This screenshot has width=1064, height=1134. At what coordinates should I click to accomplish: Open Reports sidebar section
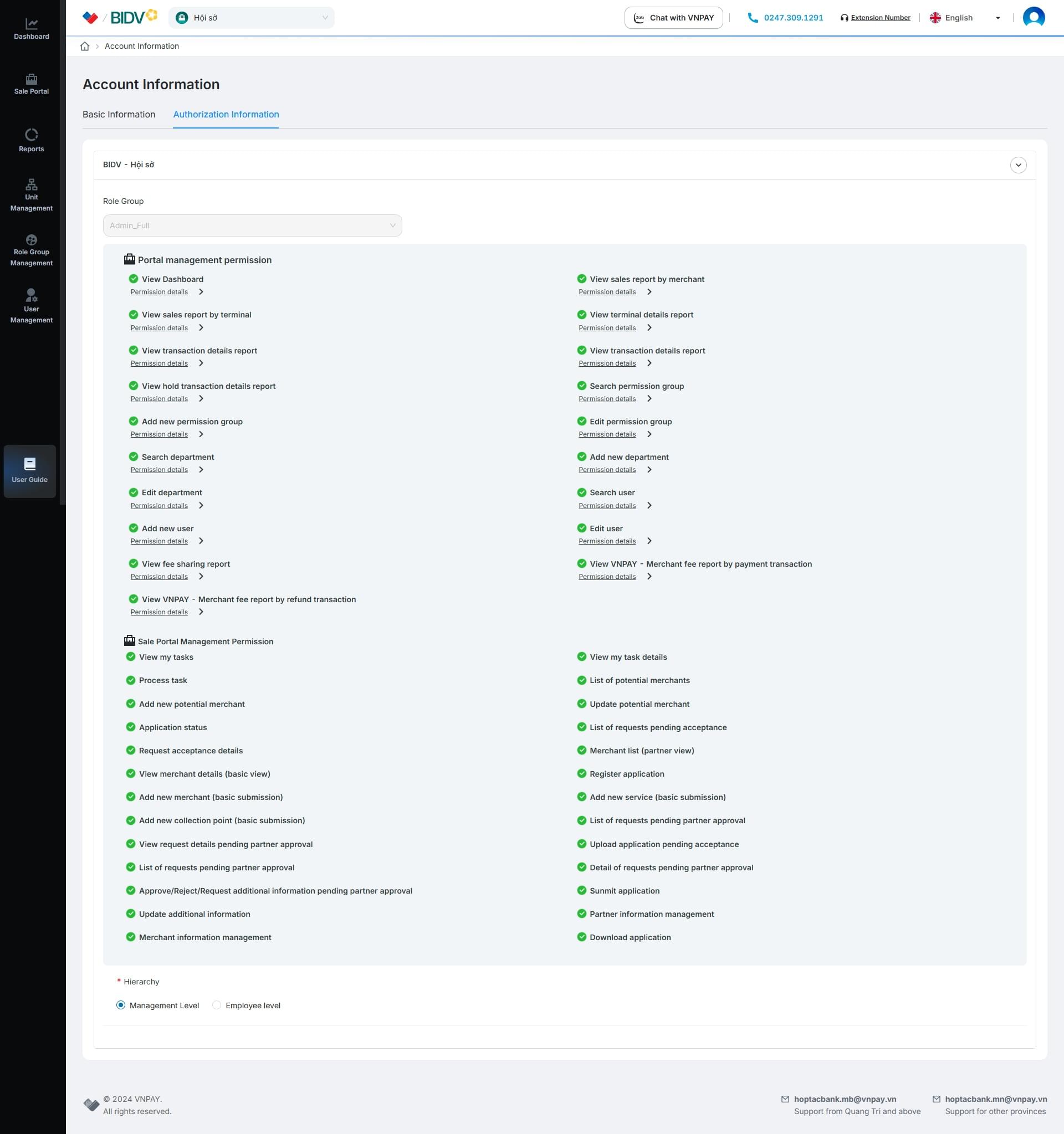[x=32, y=140]
